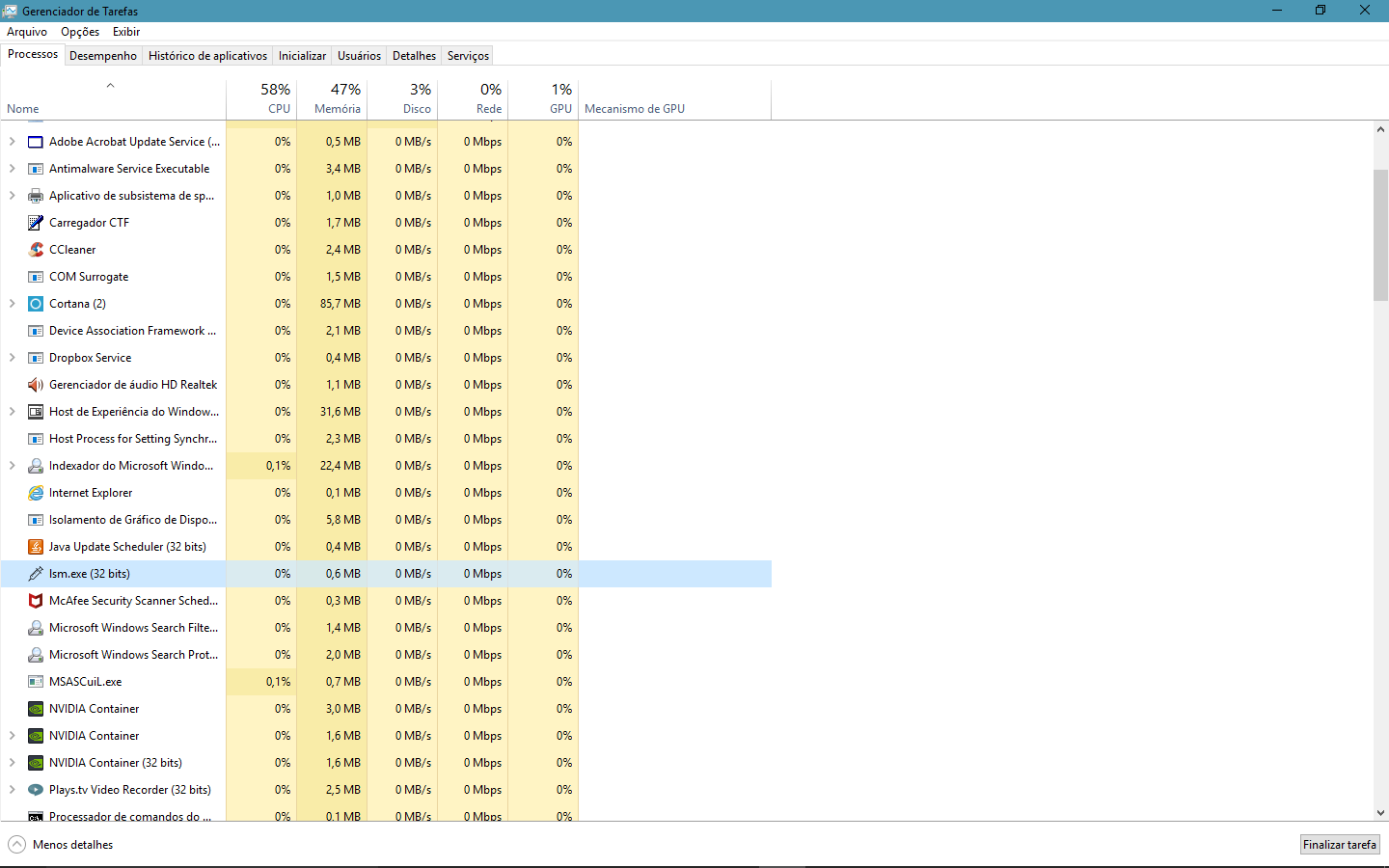Viewport: 1389px width, 868px height.
Task: Click the Plays.tv Video Recorder icon
Action: coord(36,790)
